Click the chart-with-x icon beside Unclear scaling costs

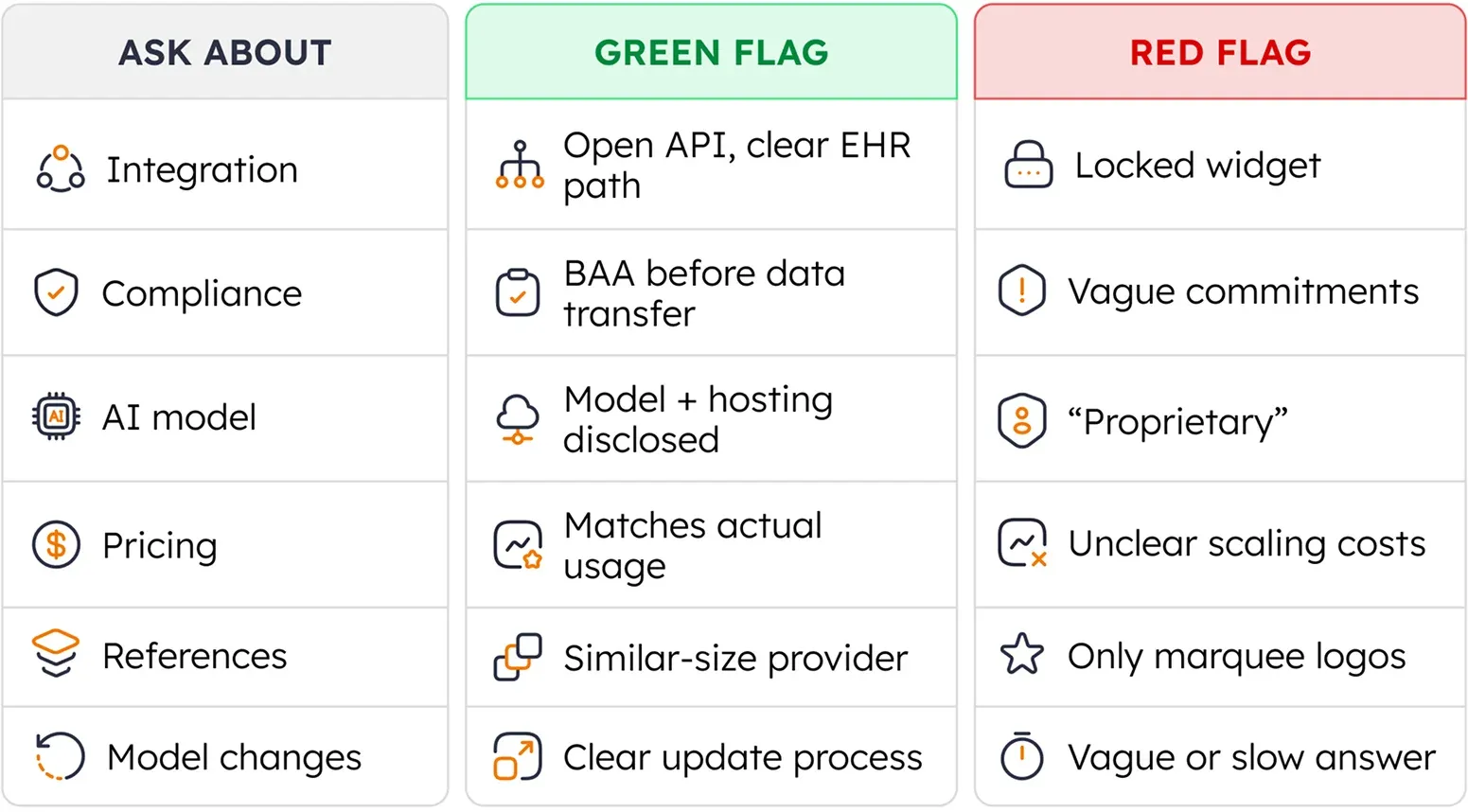tap(1023, 543)
